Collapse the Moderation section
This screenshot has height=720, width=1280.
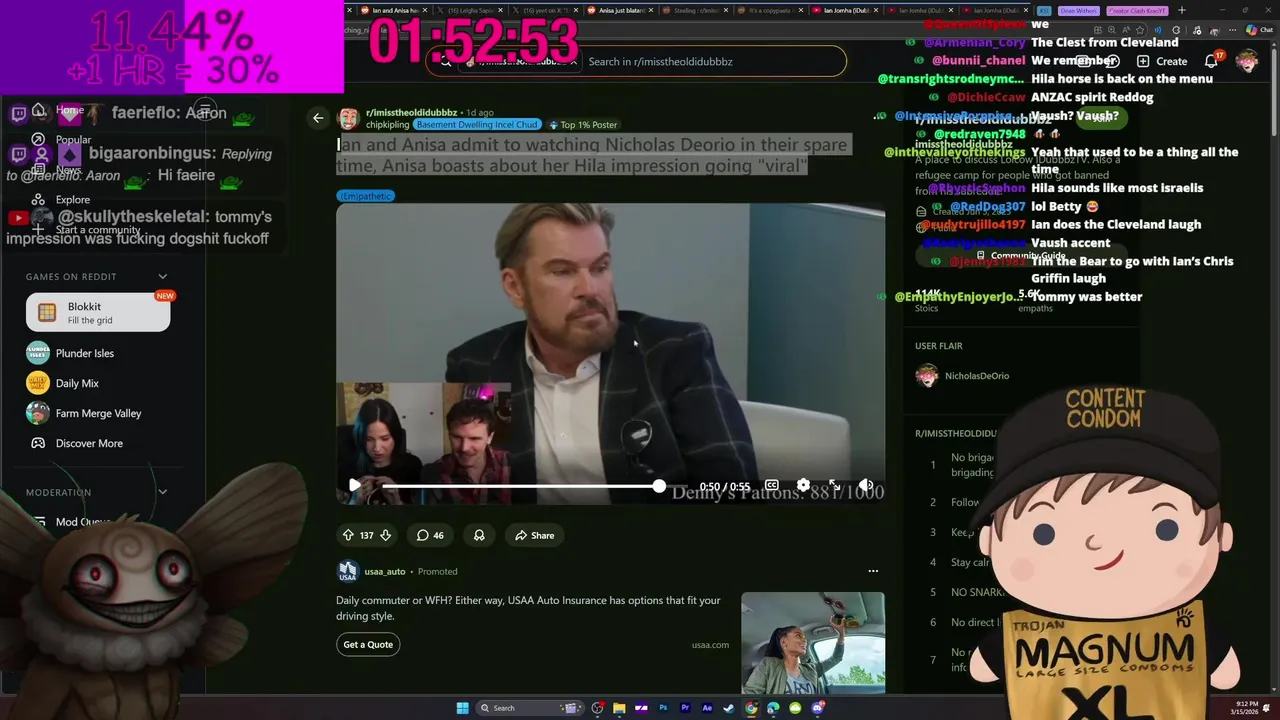pos(163,492)
